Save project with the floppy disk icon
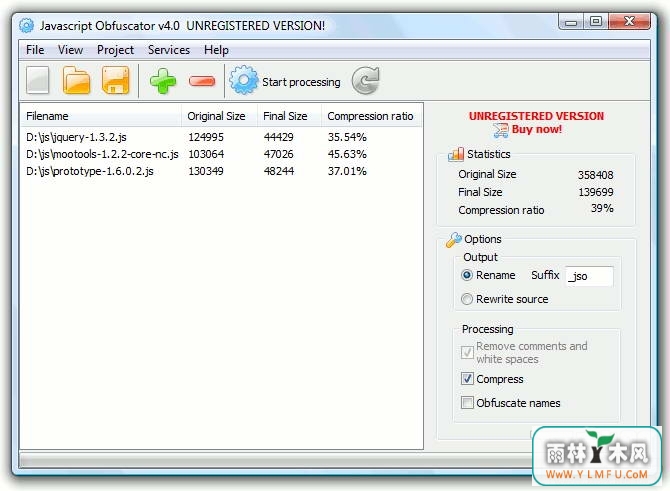This screenshot has height=491, width=670. tap(115, 80)
